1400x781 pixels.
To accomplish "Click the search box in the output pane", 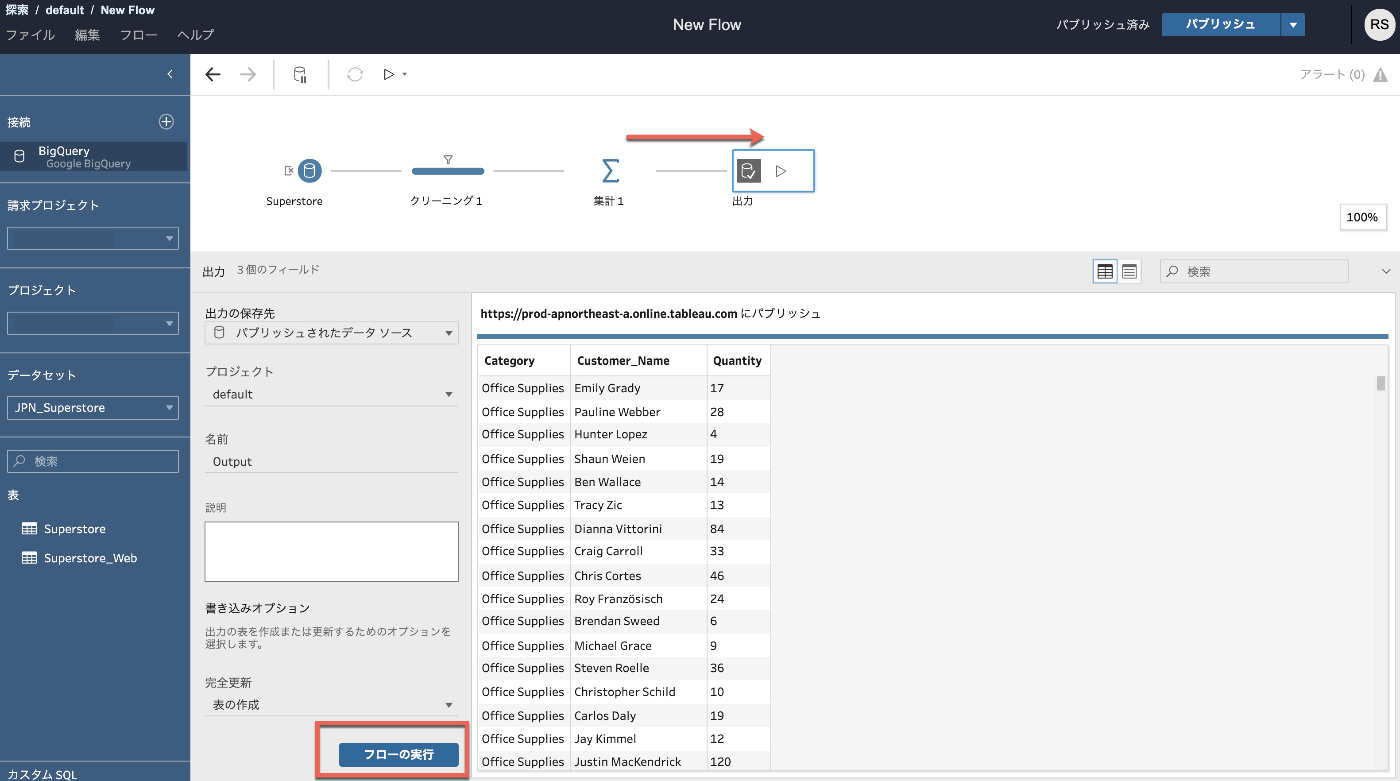I will (1254, 271).
